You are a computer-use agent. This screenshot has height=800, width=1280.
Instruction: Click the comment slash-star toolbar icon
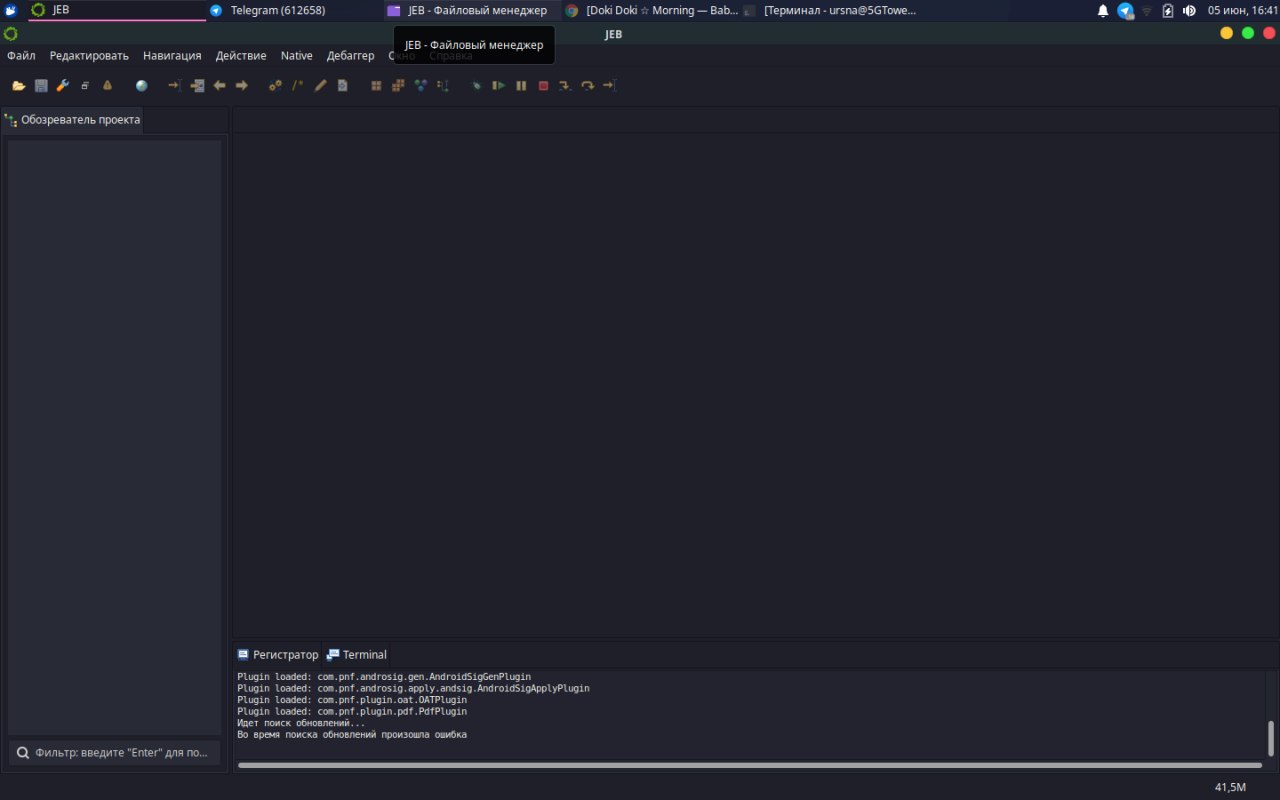(297, 86)
